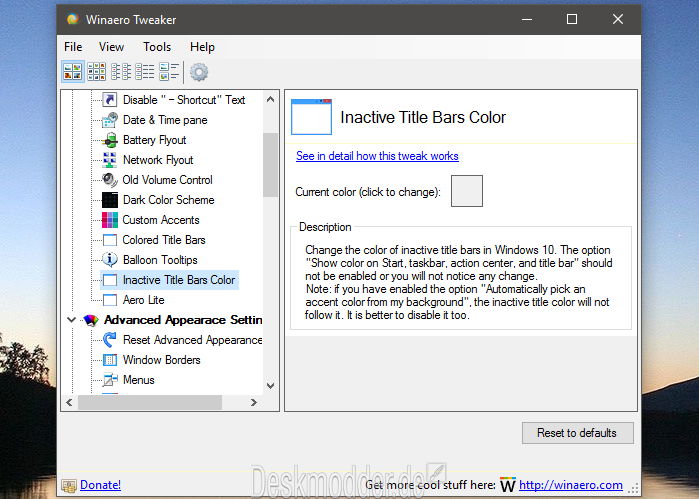Select 'Battery Flyout' in the tree

click(x=154, y=140)
